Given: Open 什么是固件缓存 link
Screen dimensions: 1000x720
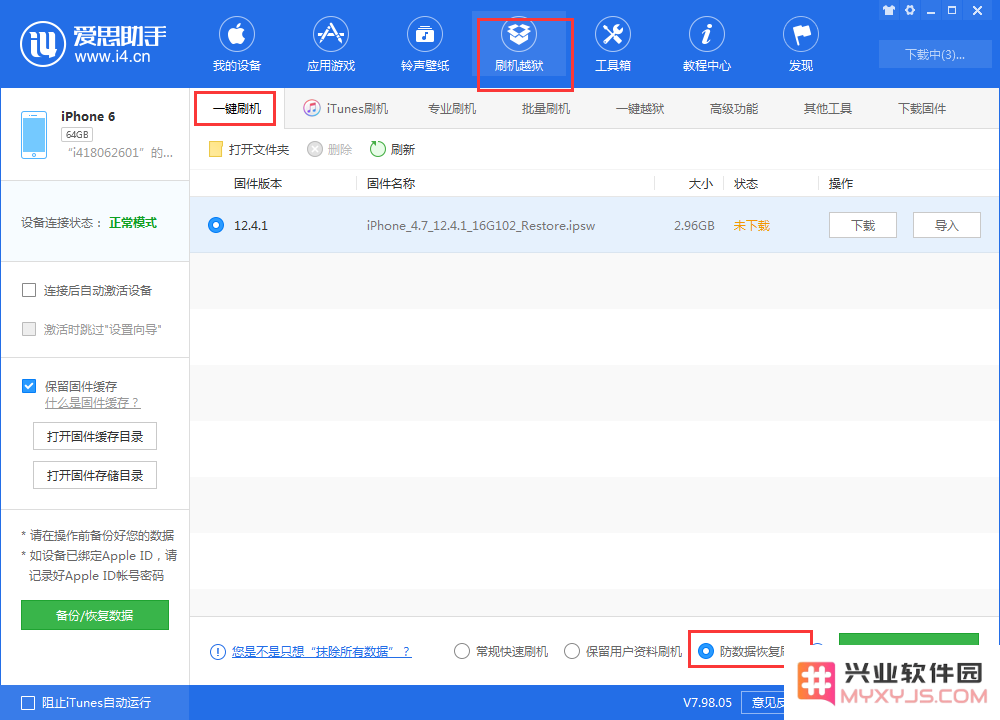Looking at the screenshot, I should click(92, 403).
